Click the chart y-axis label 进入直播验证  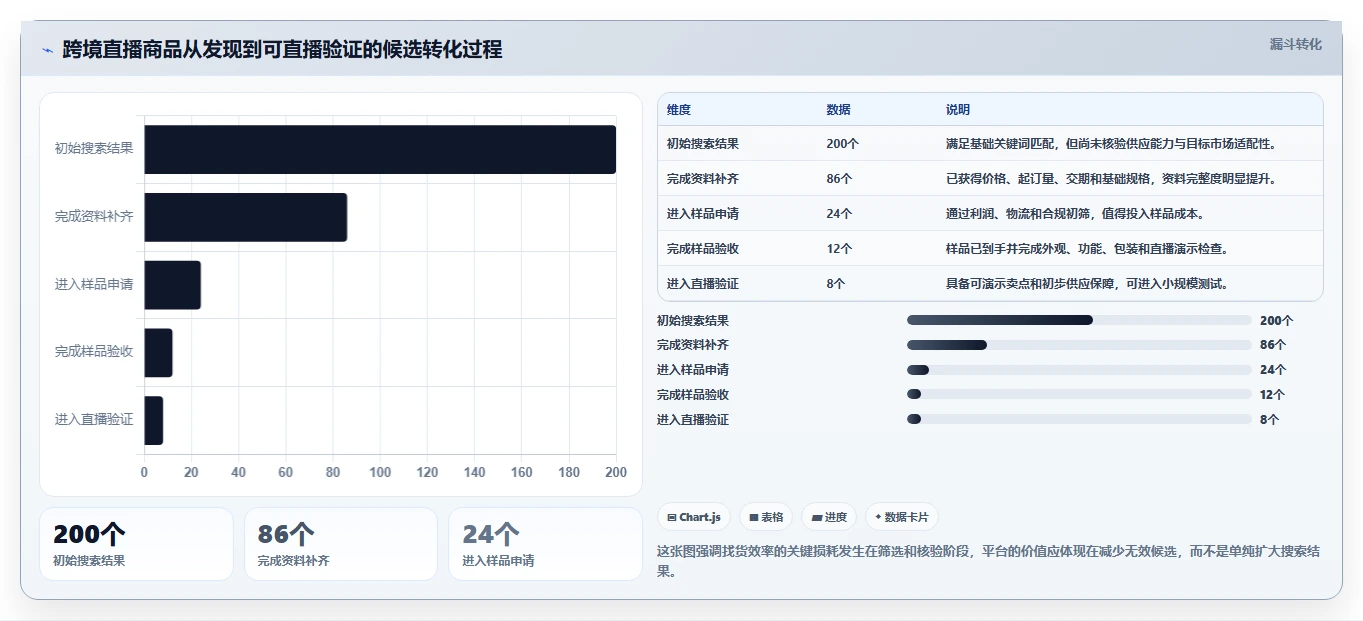coord(94,420)
